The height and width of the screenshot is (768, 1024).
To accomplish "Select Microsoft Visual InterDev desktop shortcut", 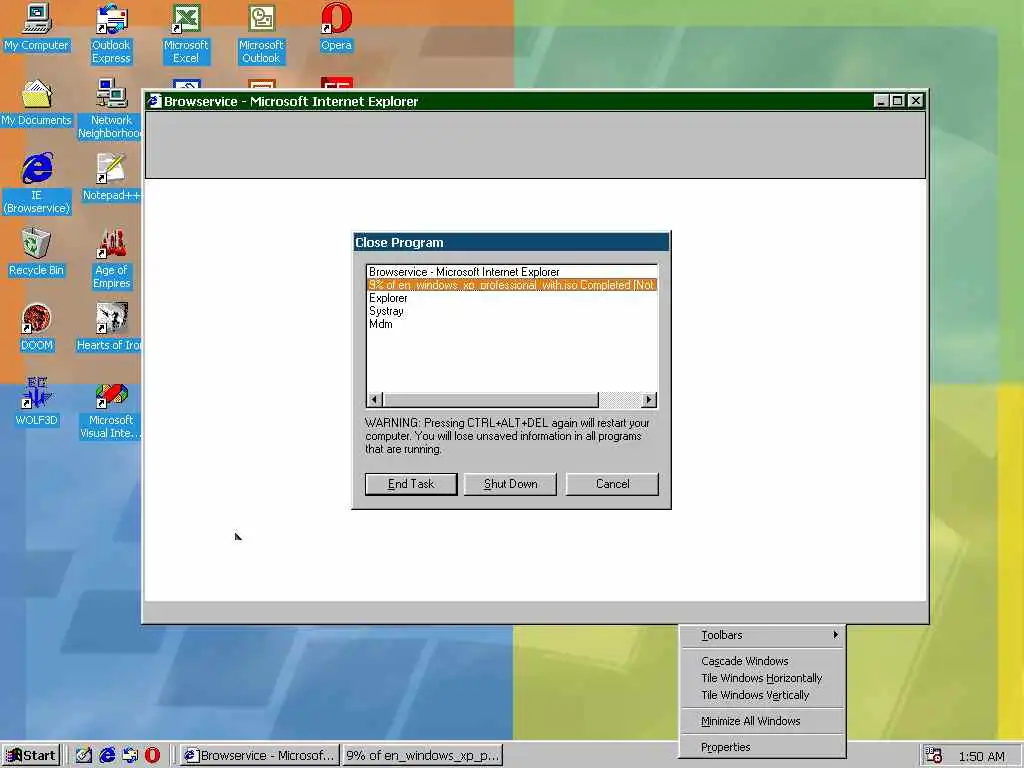I will (111, 409).
